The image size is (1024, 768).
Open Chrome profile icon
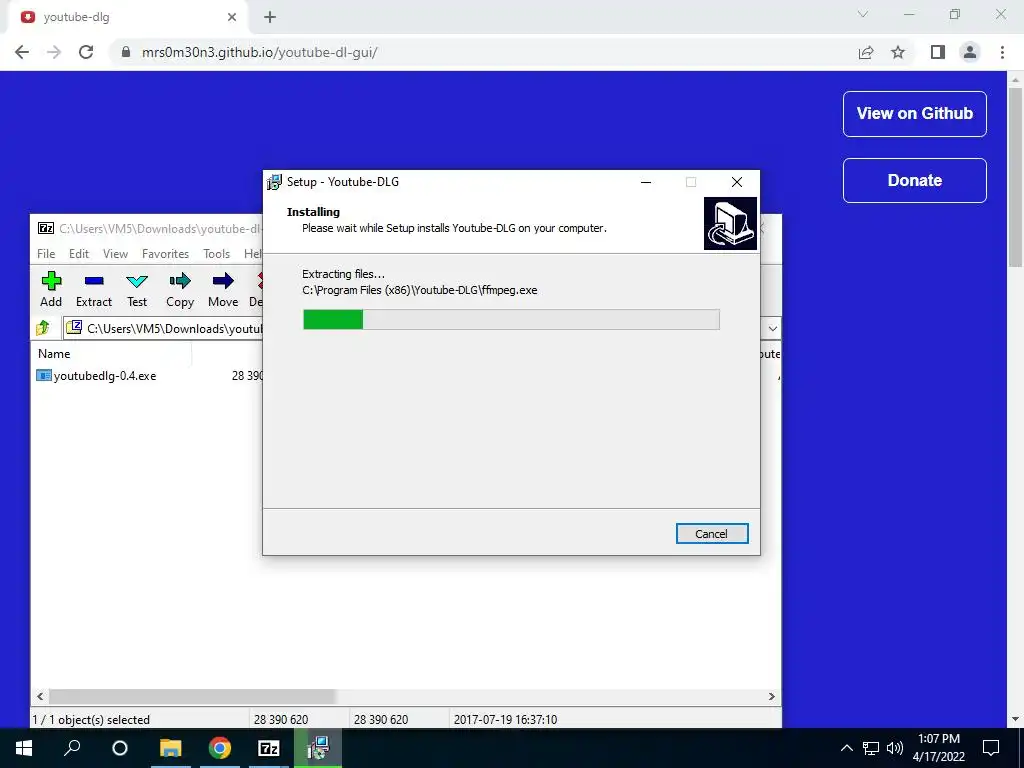(970, 52)
